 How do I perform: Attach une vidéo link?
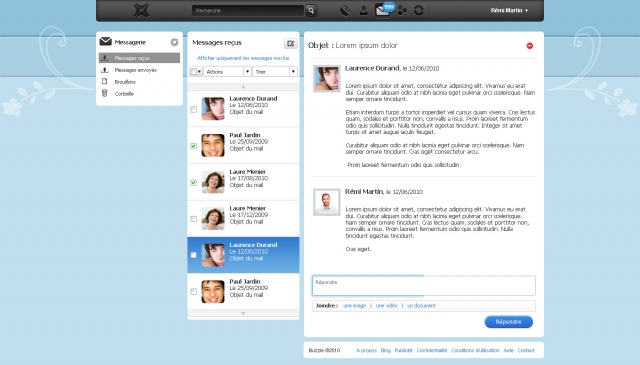click(x=386, y=305)
